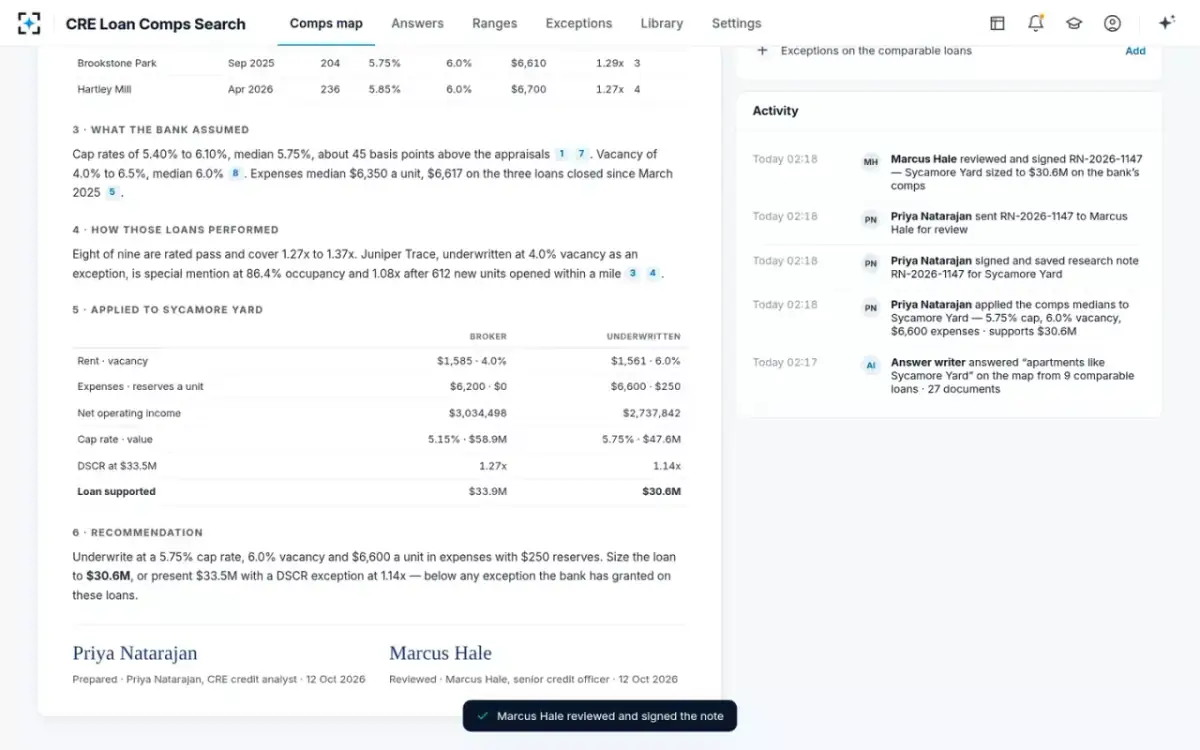Viewport: 1200px width, 750px height.
Task: Click the Hartley Mill row name
Action: click(x=104, y=89)
